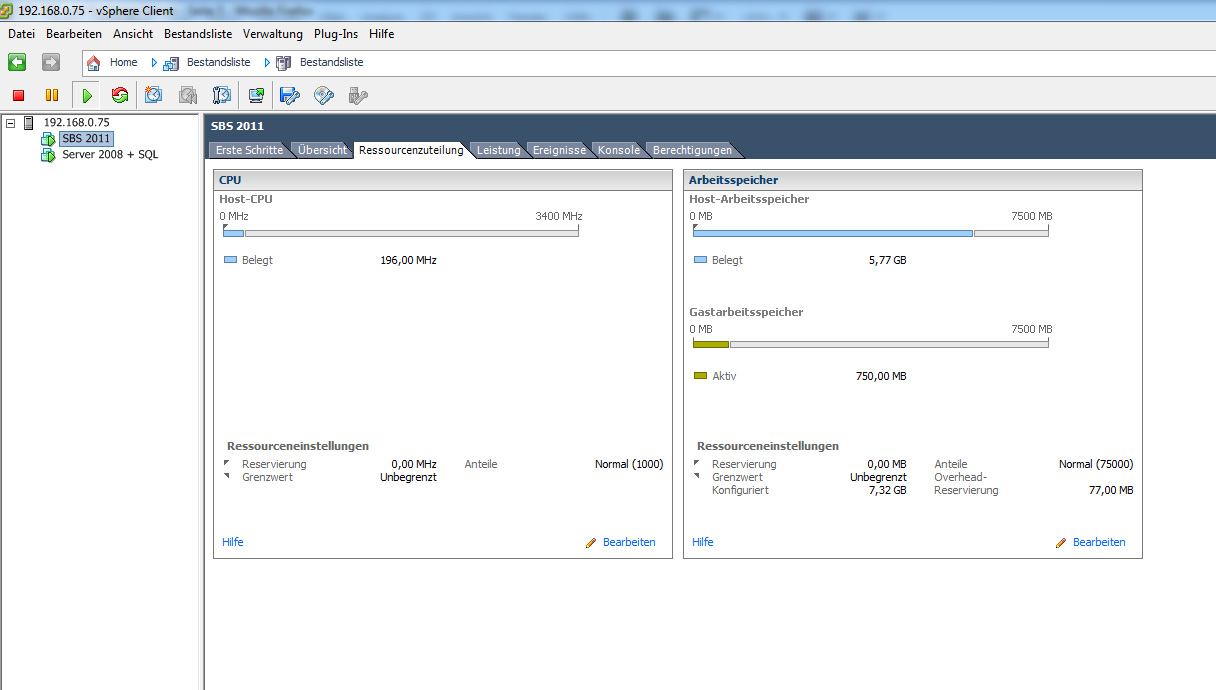Click first Bestandsliste breadcrumb text

click(x=219, y=62)
